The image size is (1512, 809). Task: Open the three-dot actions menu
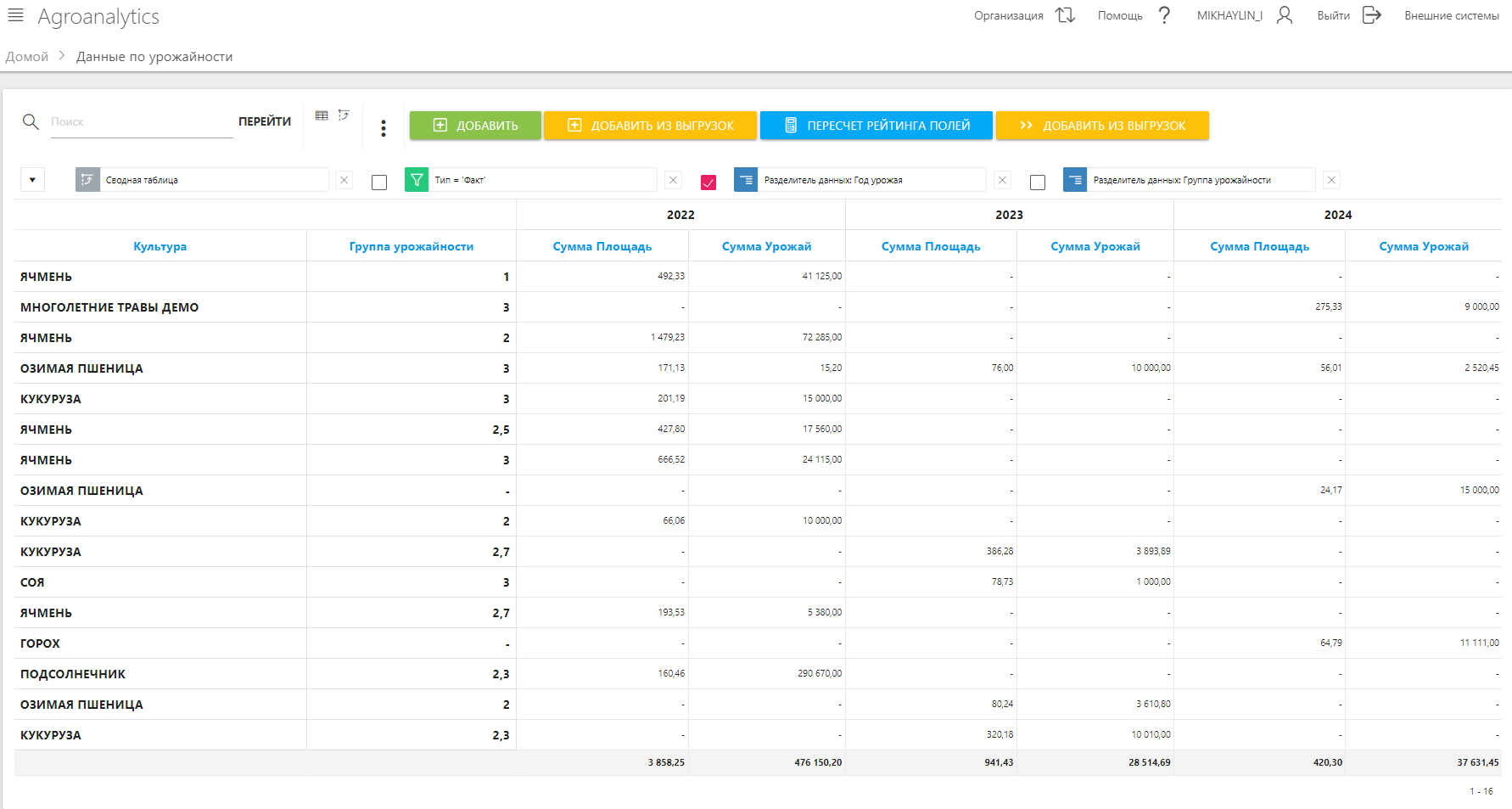(384, 127)
